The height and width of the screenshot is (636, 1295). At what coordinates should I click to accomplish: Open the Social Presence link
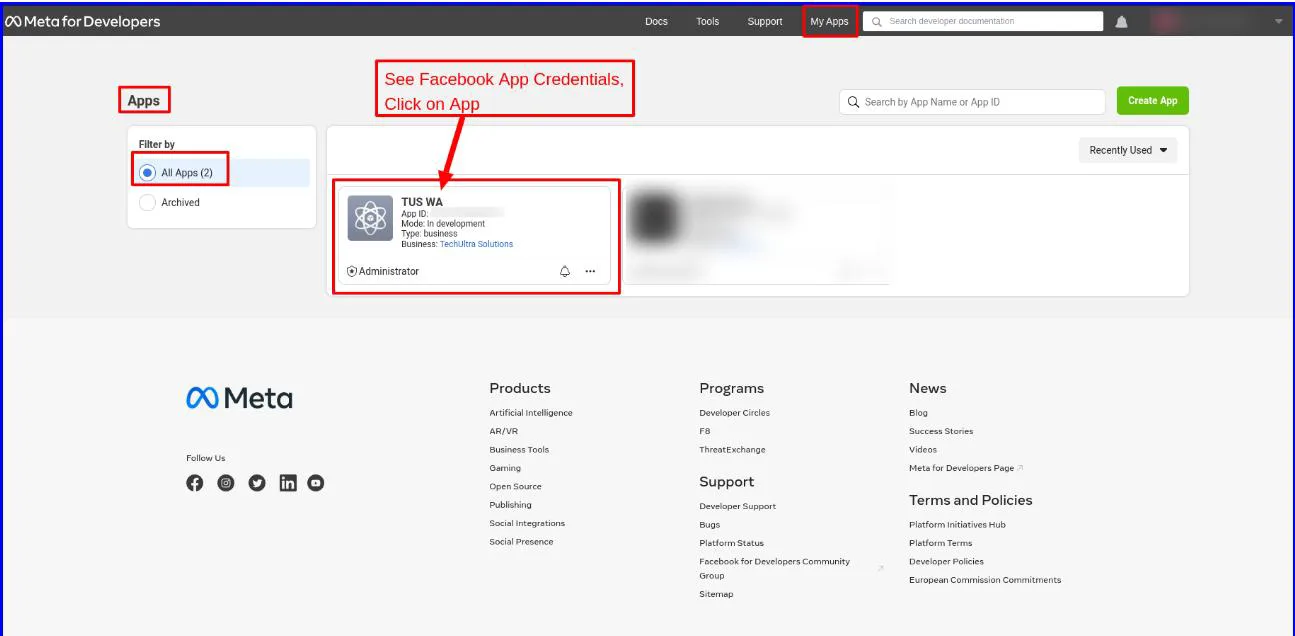tap(521, 542)
